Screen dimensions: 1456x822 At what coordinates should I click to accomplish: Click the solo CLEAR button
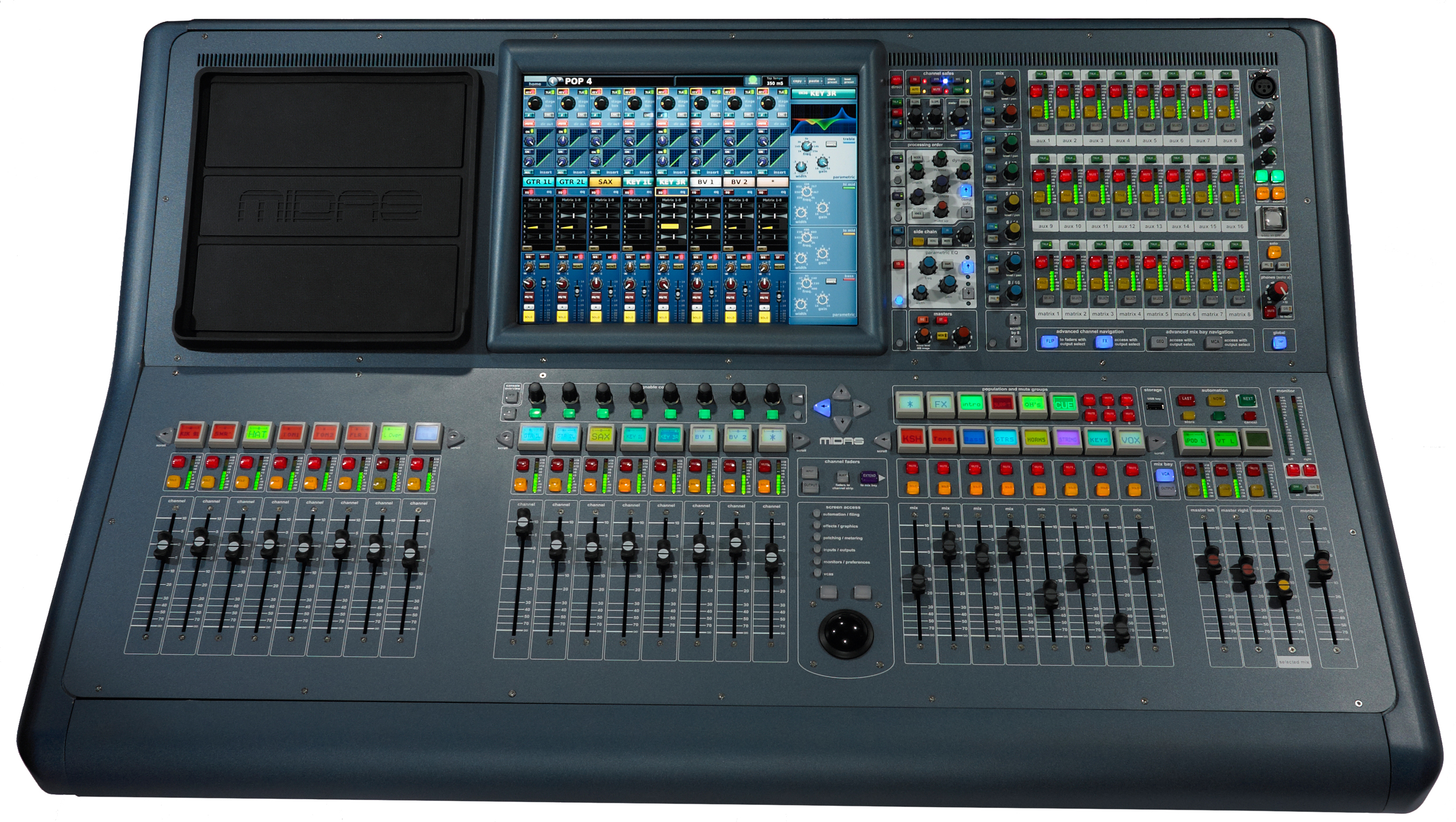[x=1274, y=252]
